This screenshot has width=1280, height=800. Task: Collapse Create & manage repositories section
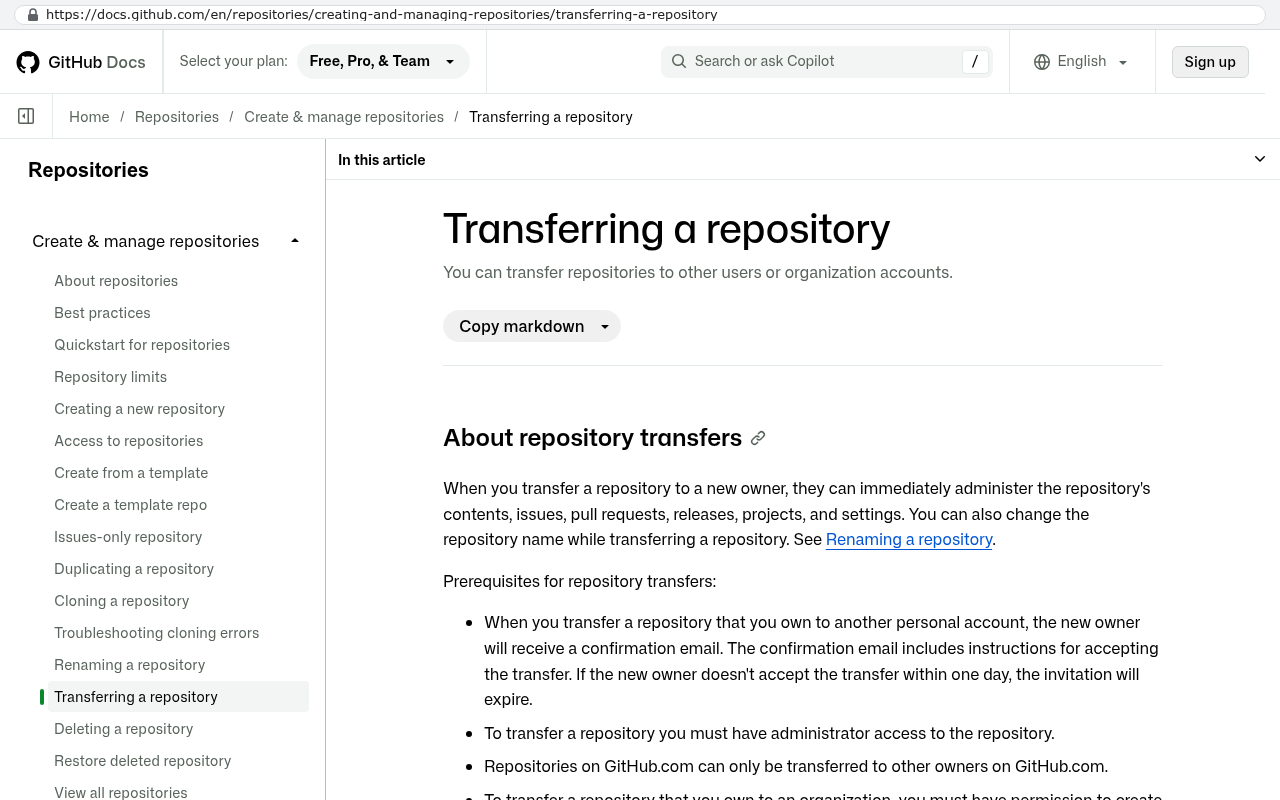point(295,241)
